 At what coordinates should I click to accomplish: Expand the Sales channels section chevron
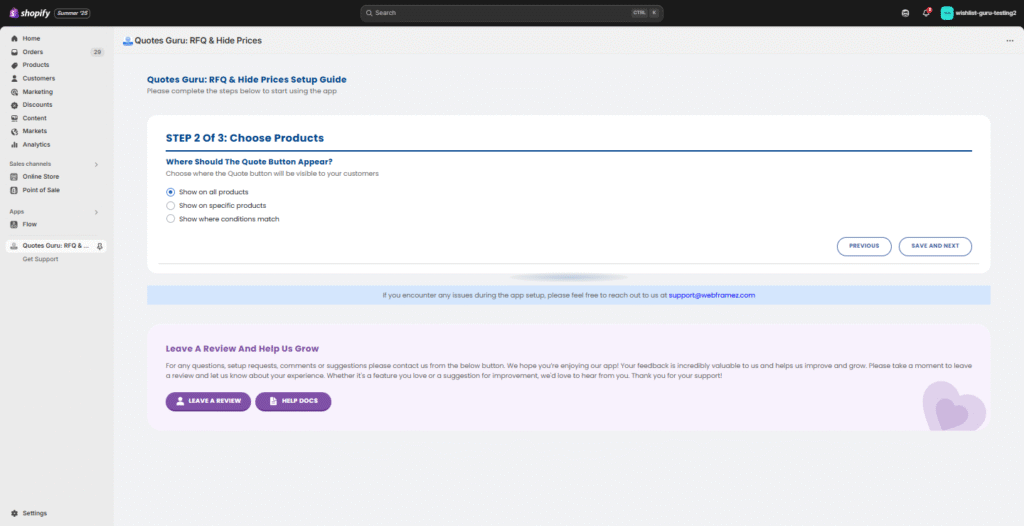96,164
